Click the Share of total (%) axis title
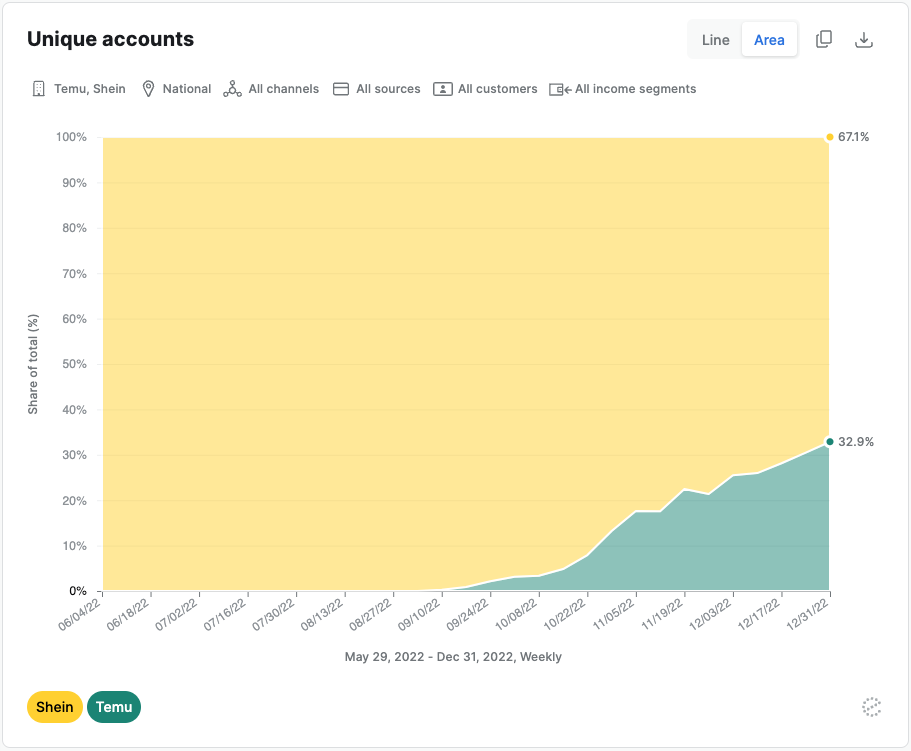911x751 pixels. [33, 364]
